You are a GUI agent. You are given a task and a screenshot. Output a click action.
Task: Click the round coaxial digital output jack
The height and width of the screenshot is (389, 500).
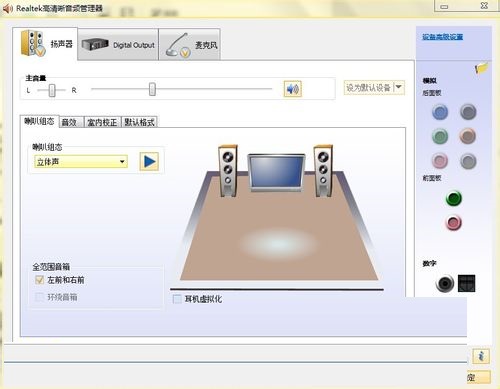coord(445,283)
